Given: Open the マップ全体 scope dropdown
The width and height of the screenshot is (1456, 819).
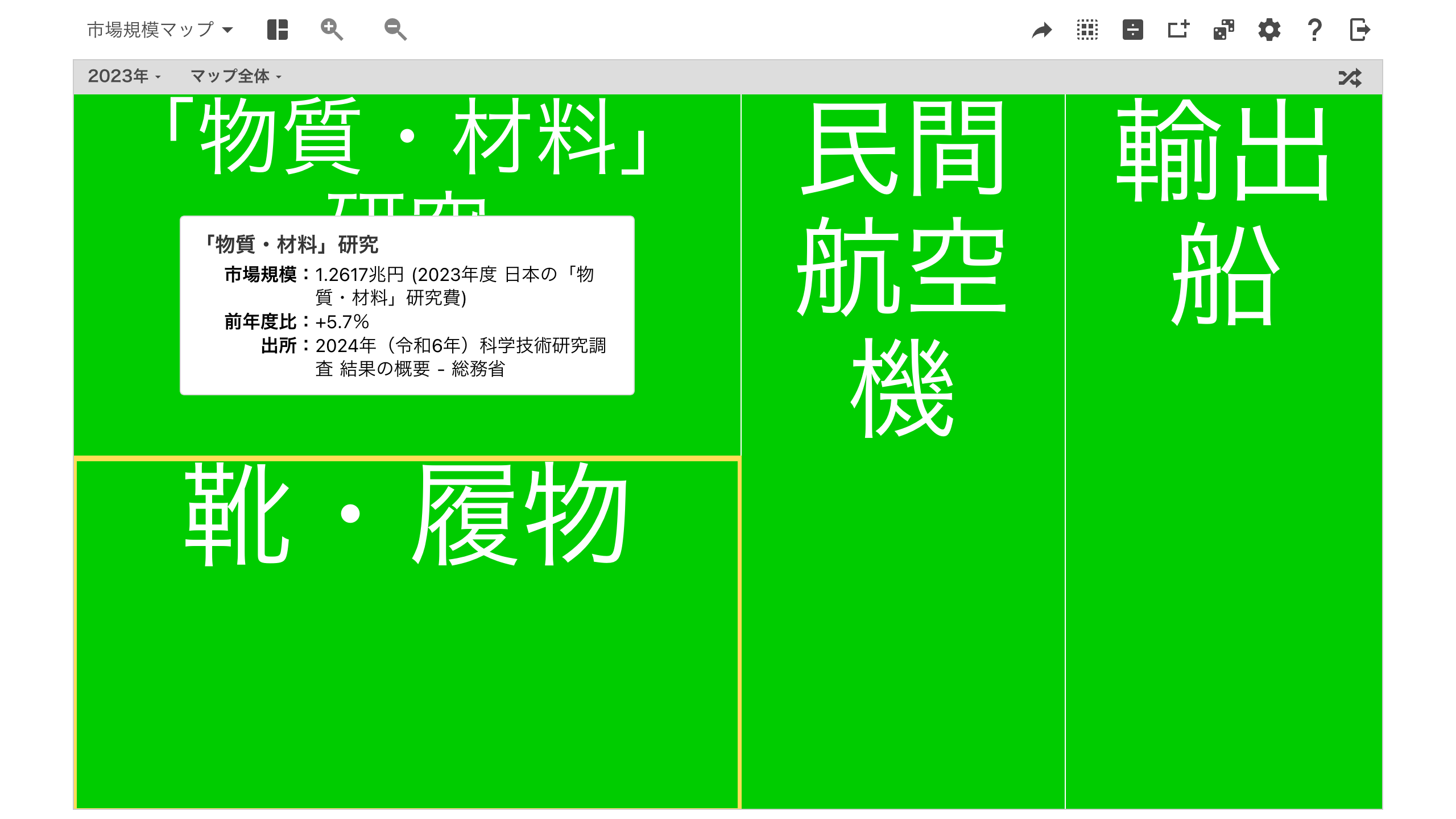Looking at the screenshot, I should coord(236,76).
